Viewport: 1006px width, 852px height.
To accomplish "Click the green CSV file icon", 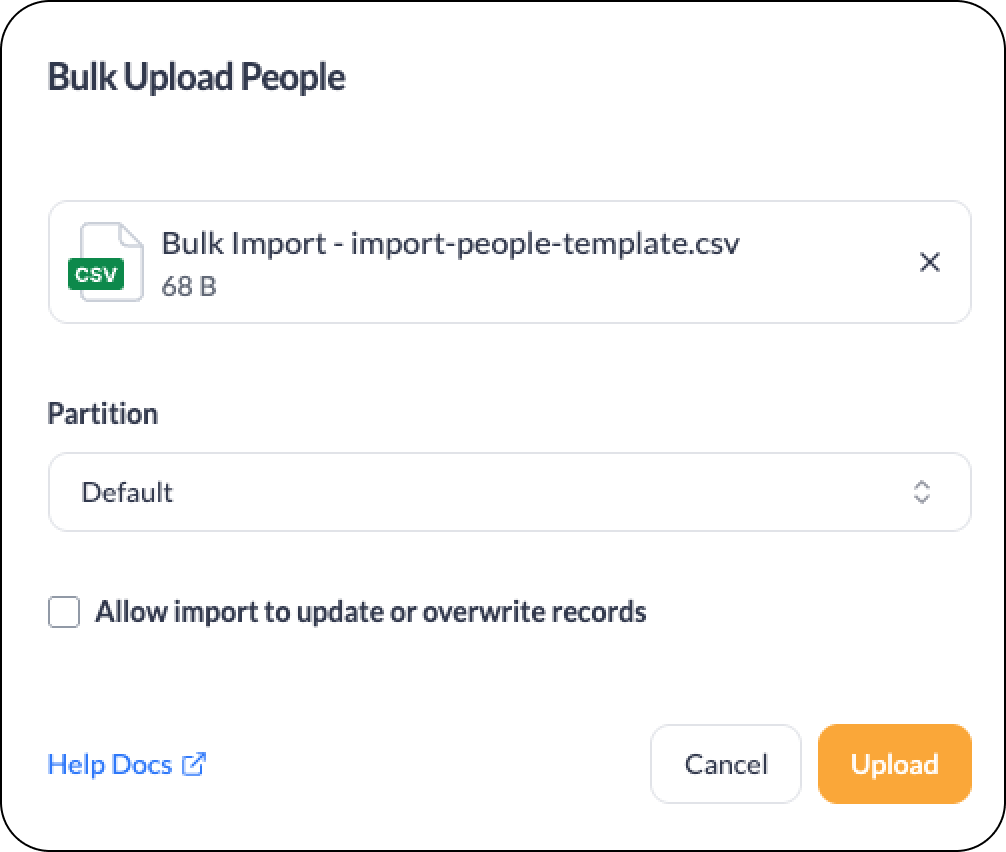I will tap(96, 274).
